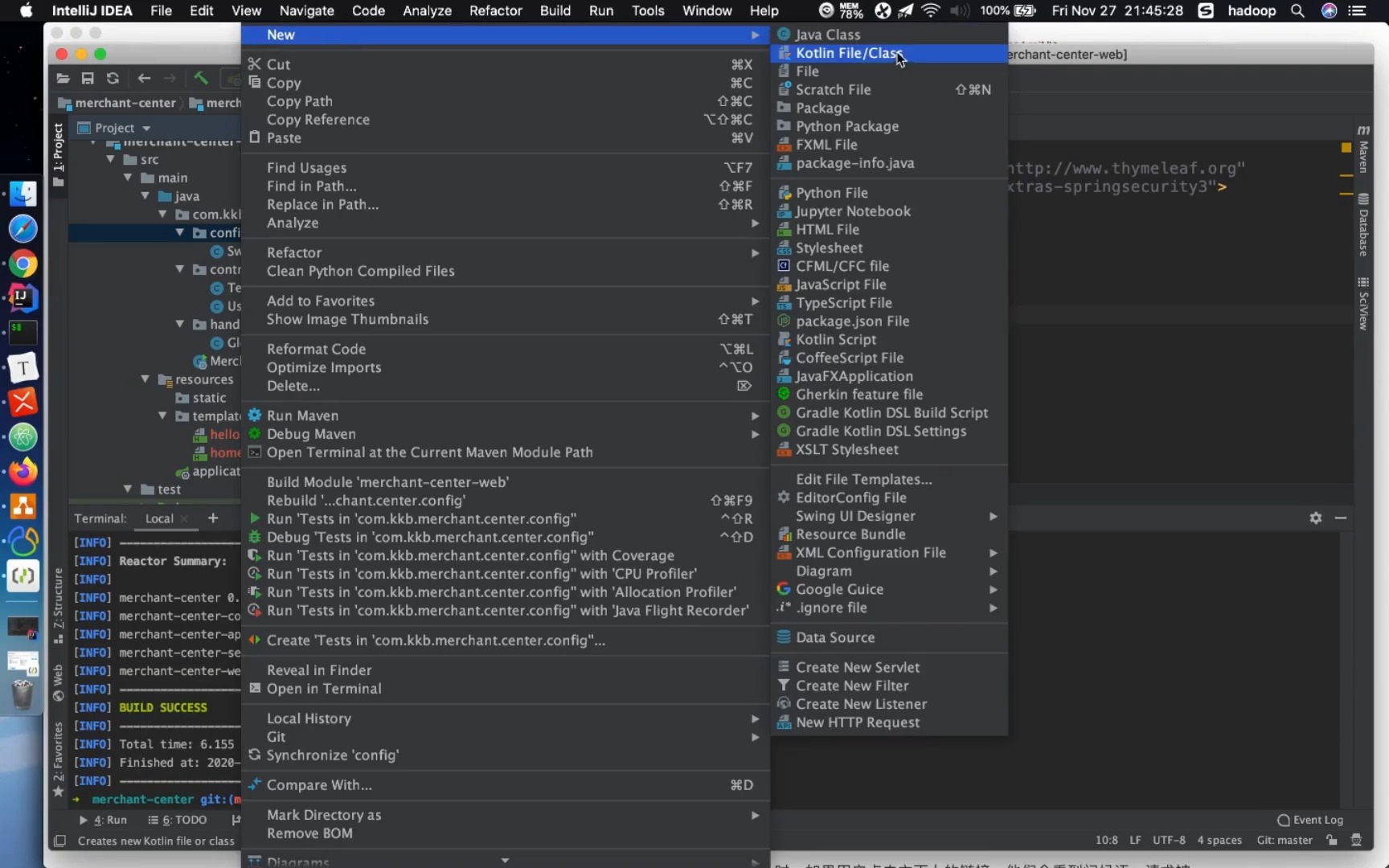Choose Reformat Code in context menu
Screen dimensions: 1389x868
pos(505,349)
